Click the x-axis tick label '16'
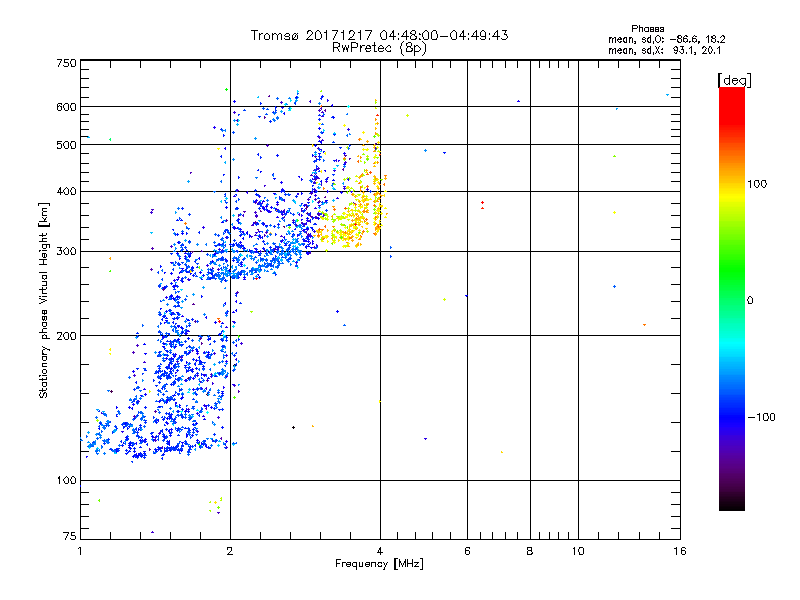The image size is (800, 600). tap(680, 551)
